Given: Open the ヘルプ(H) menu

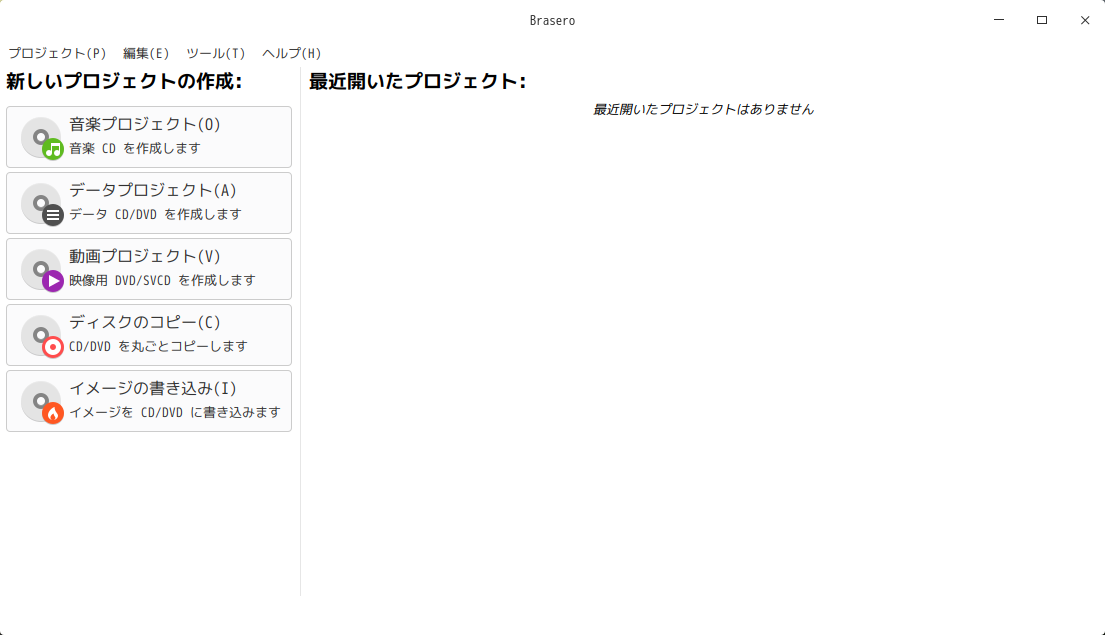Looking at the screenshot, I should click(292, 54).
